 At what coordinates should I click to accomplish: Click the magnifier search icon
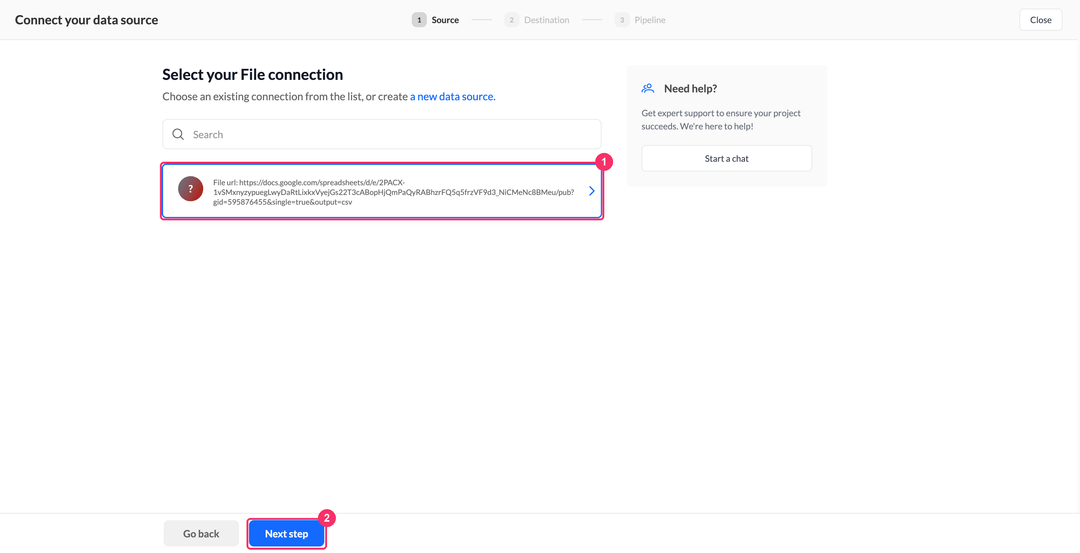point(178,134)
